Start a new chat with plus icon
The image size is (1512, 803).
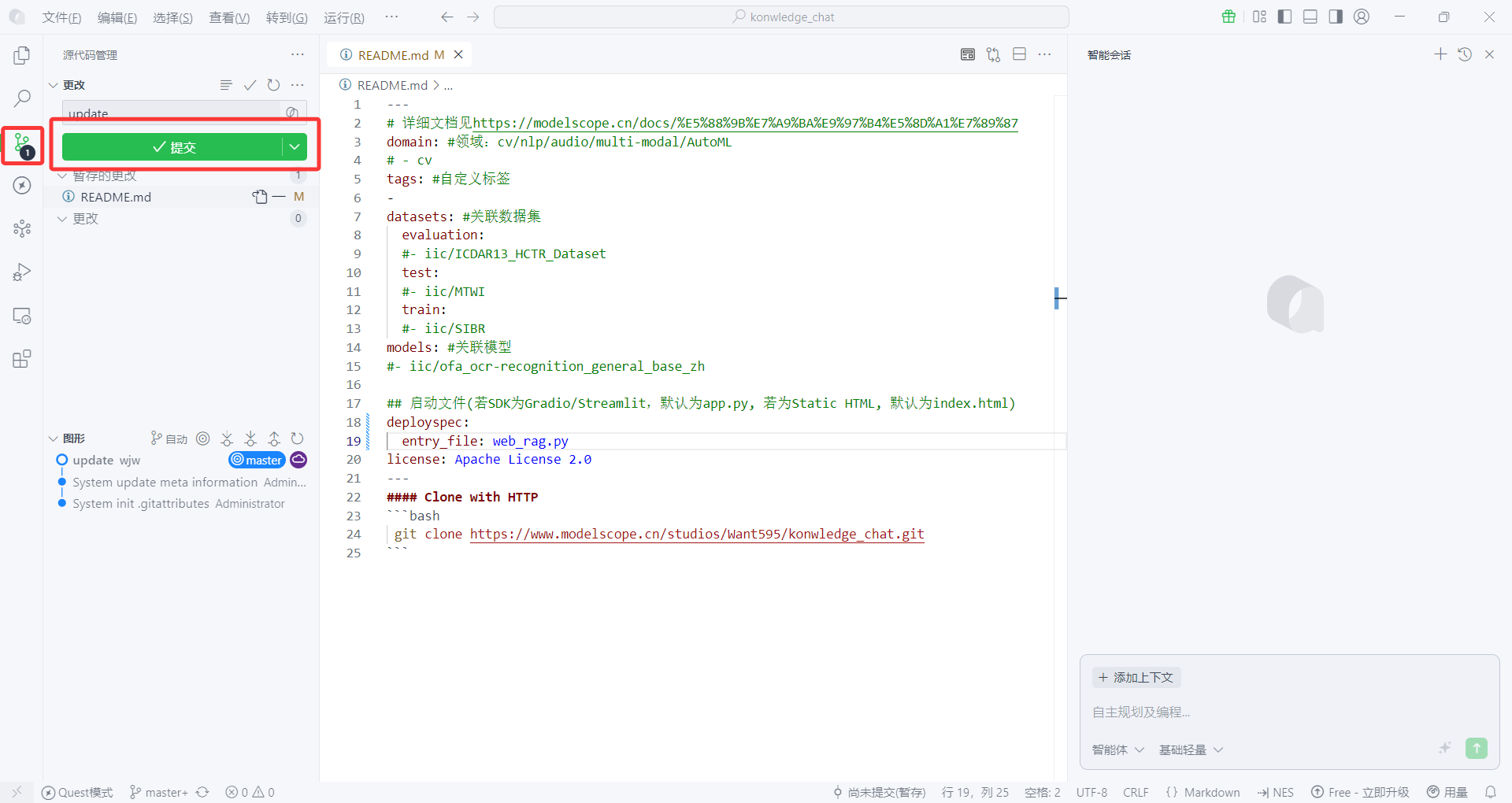coord(1440,54)
